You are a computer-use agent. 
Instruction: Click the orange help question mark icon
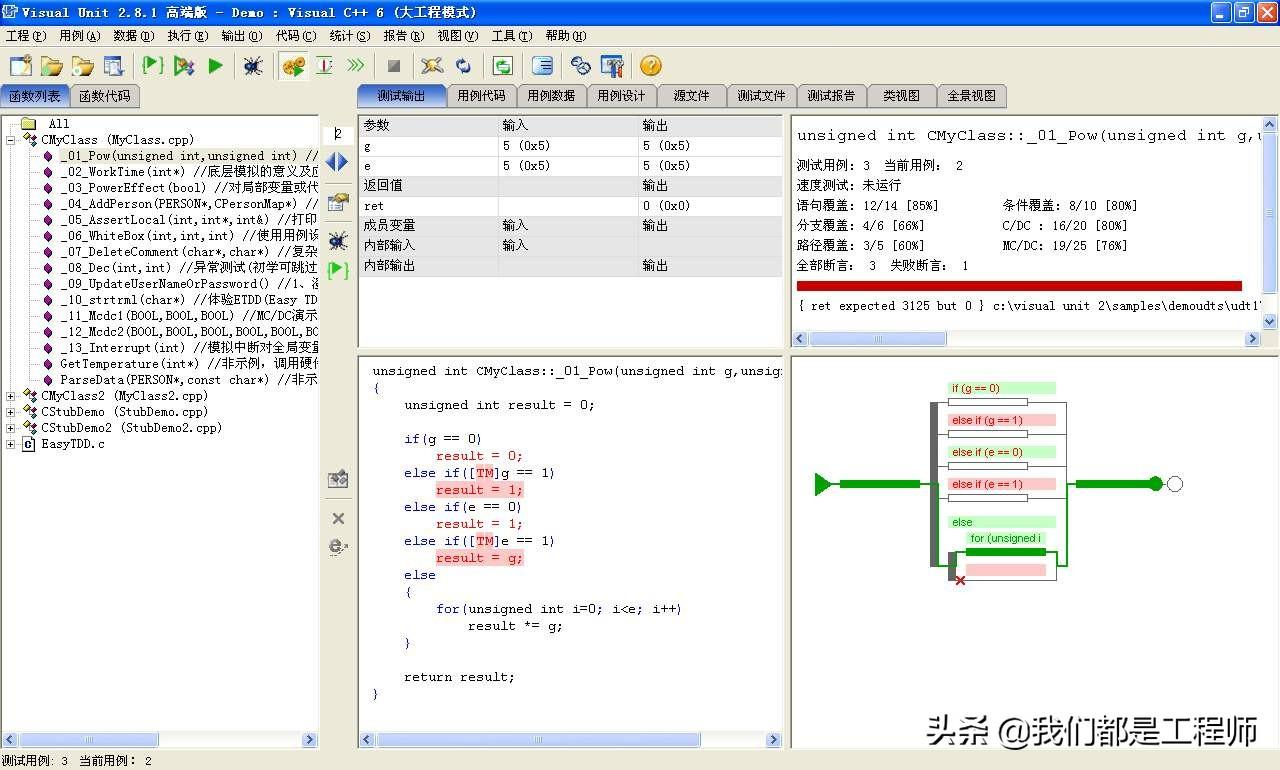coord(651,66)
